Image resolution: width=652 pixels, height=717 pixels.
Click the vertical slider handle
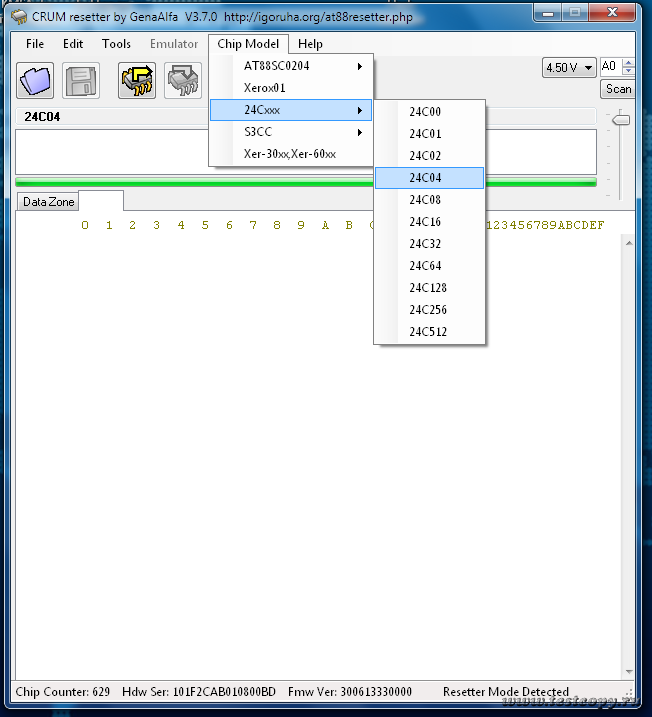(621, 120)
